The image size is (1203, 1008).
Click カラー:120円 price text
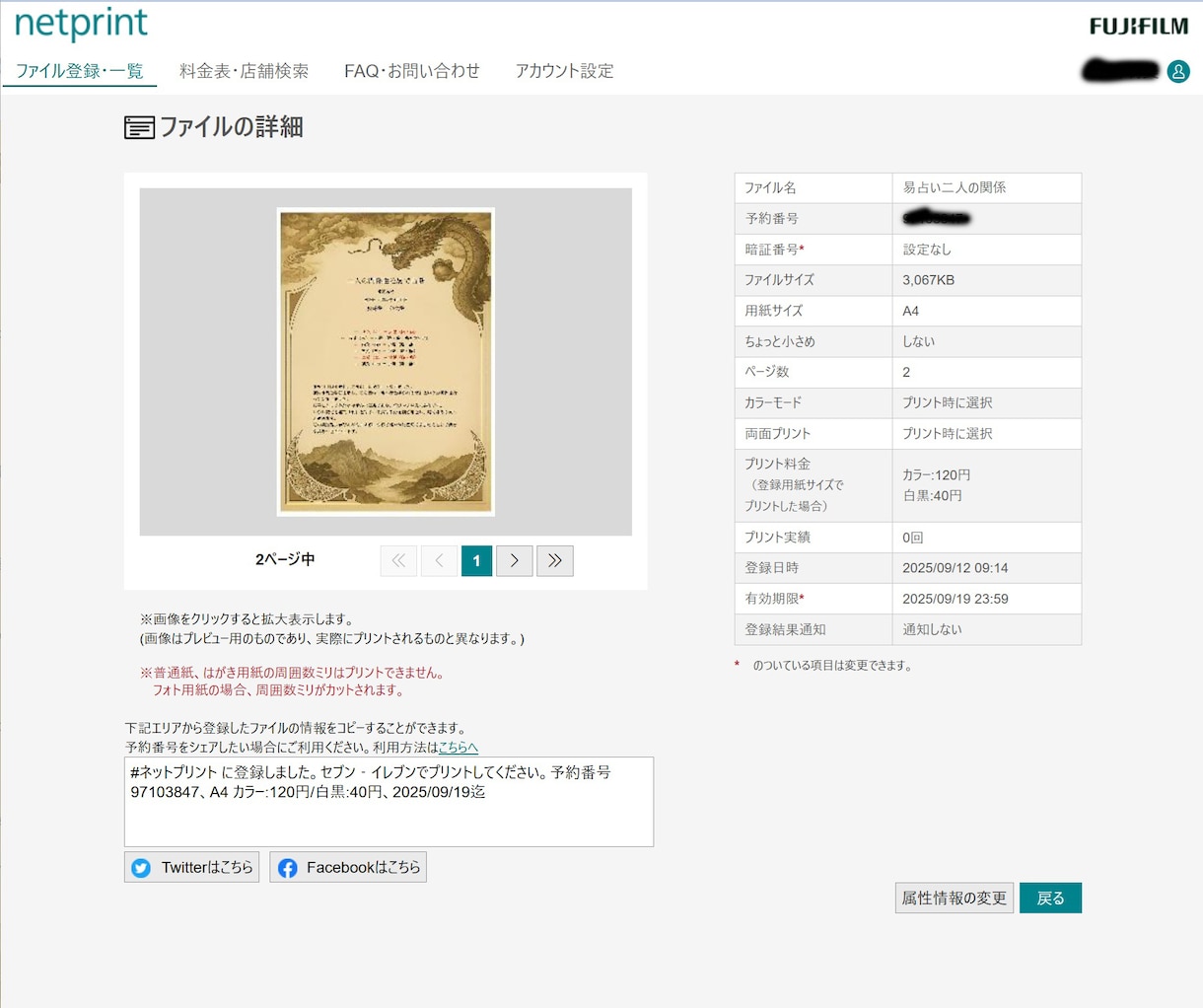[x=937, y=474]
